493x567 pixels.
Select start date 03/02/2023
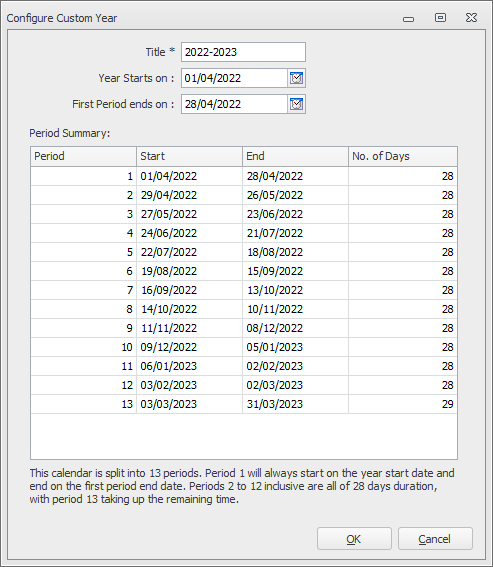pyautogui.click(x=190, y=385)
